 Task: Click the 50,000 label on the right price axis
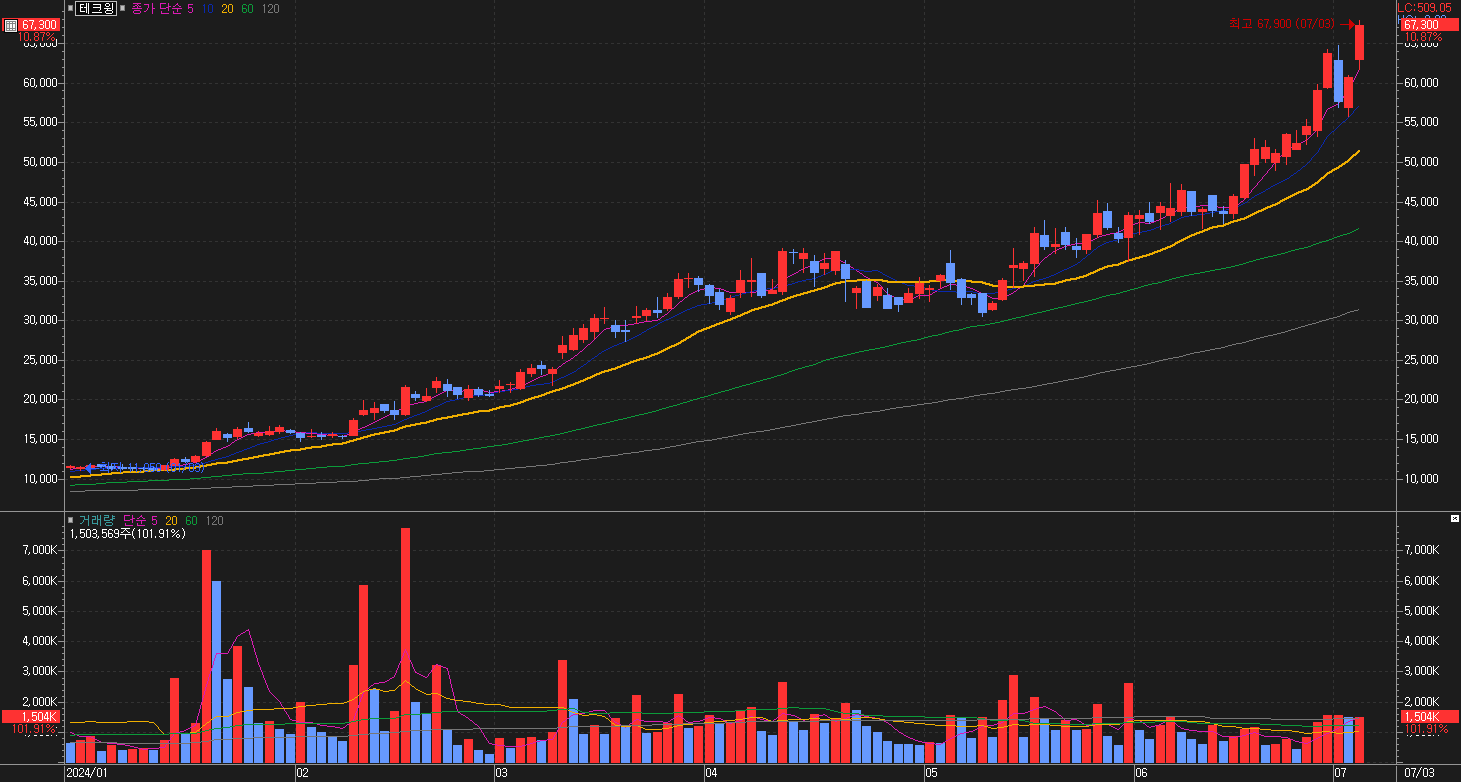[1420, 162]
